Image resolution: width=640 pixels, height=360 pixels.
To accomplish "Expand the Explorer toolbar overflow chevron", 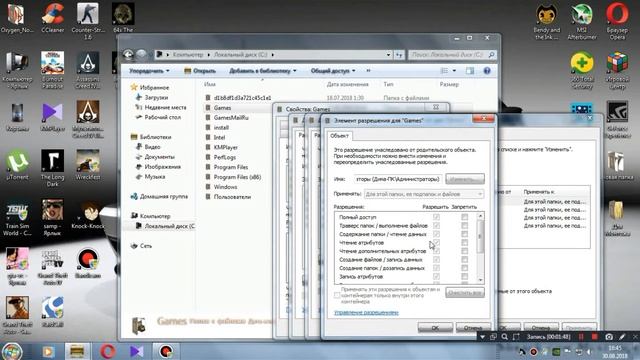I will coord(368,71).
